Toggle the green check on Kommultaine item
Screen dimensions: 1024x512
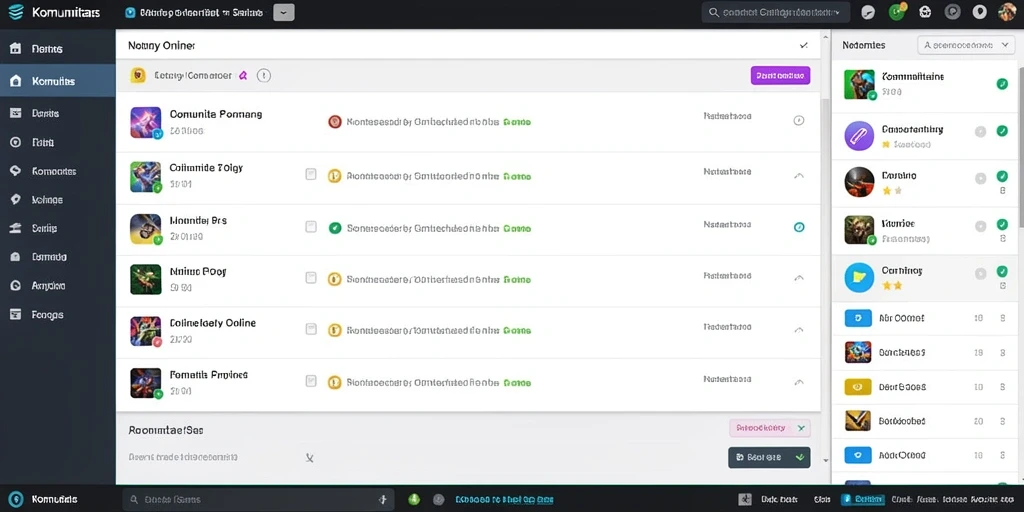pyautogui.click(x=1002, y=84)
